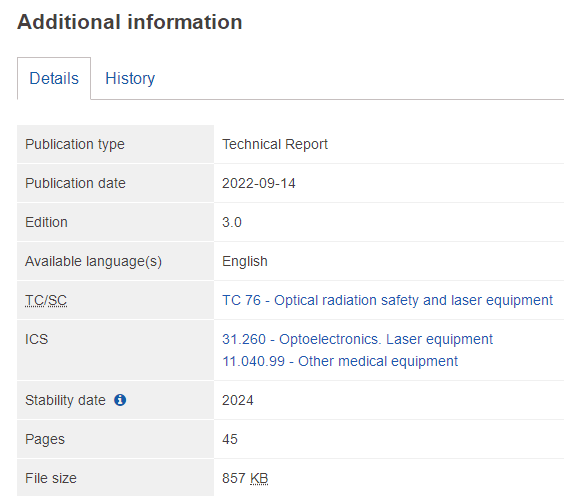This screenshot has height=496, width=564.
Task: Switch to the History tab
Action: 130,78
